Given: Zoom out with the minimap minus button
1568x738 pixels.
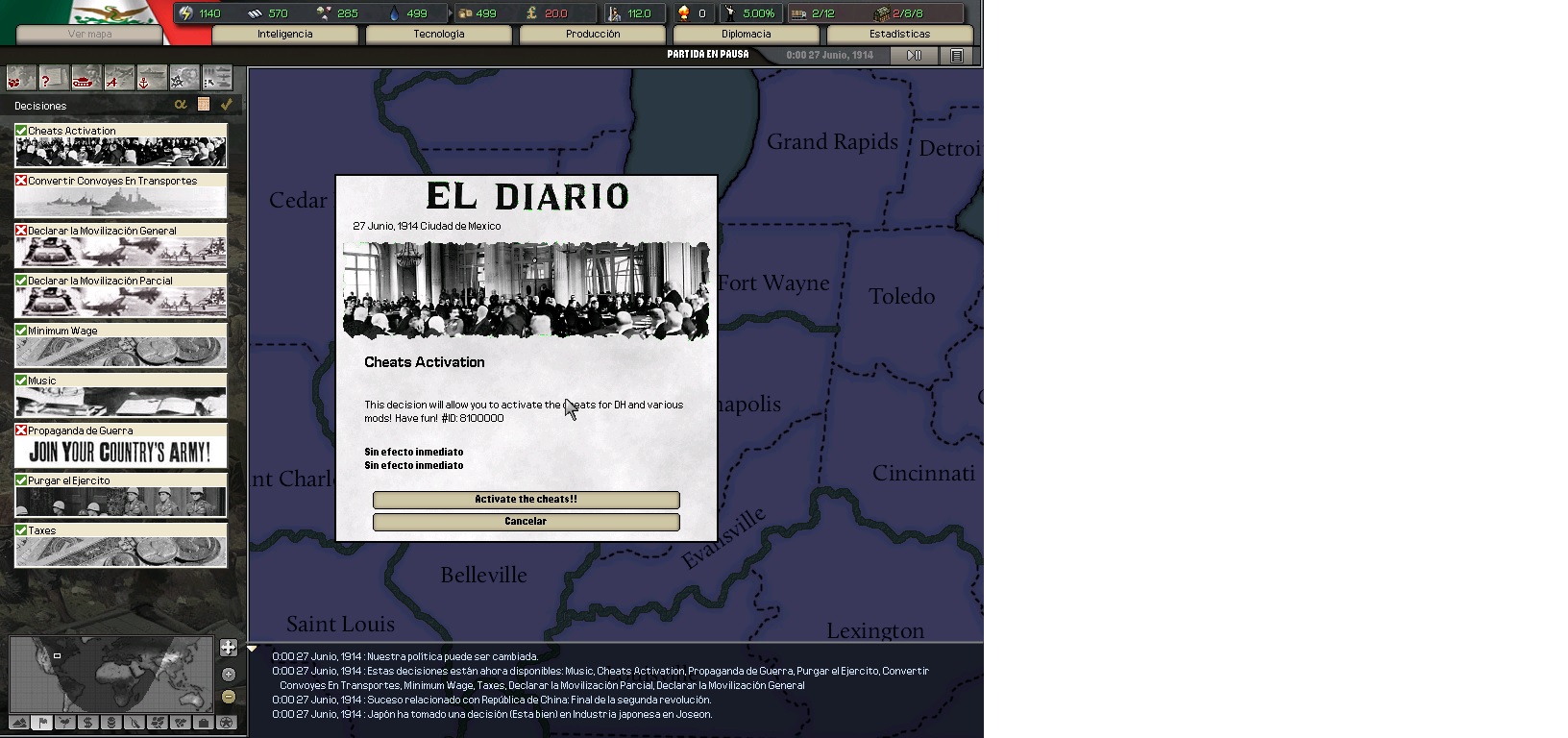Looking at the screenshot, I should click(229, 697).
